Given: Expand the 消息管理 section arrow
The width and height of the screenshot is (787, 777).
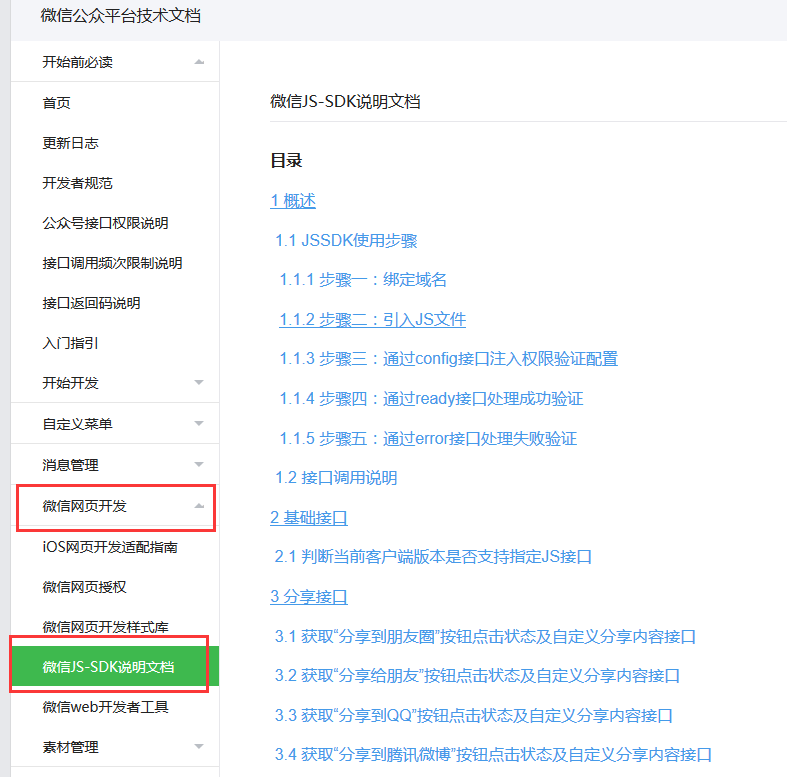Looking at the screenshot, I should coord(199,464).
